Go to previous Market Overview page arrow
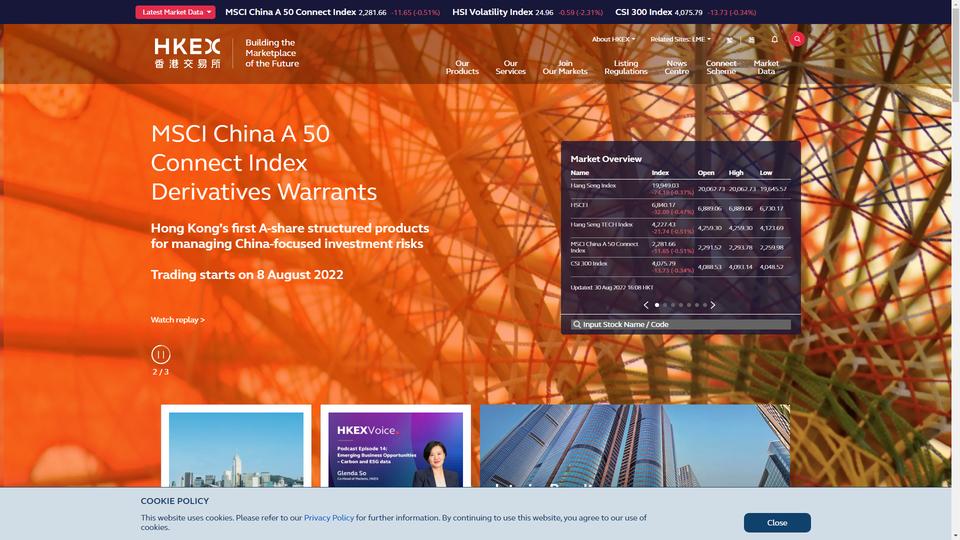960x540 pixels. [x=646, y=305]
